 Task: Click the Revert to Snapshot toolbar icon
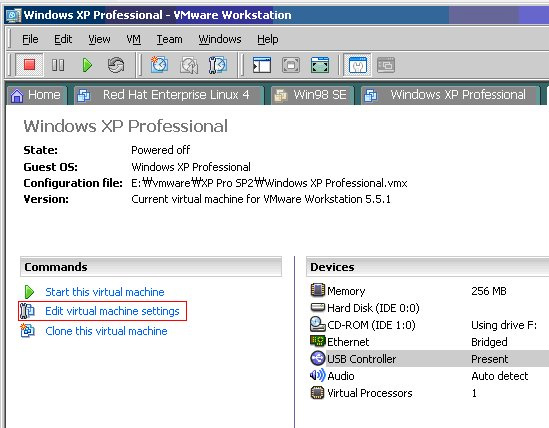[x=188, y=65]
